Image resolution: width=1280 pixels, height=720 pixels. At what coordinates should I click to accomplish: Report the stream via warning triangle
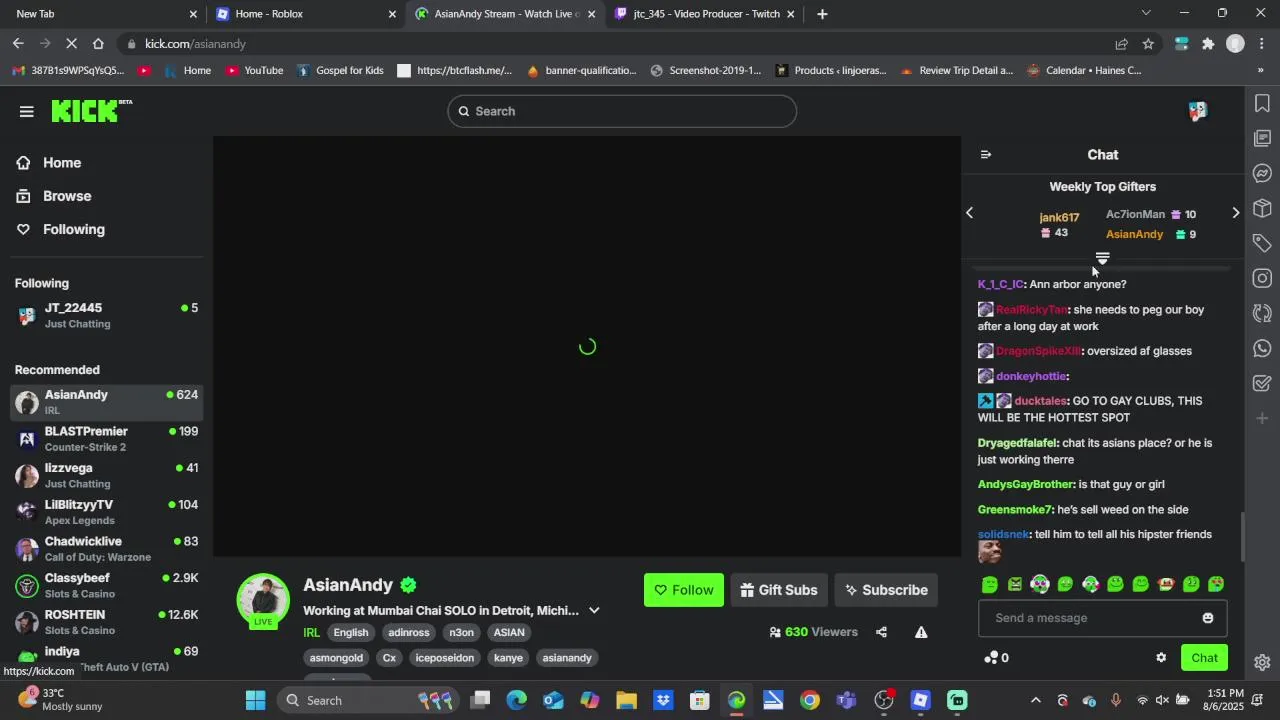921,632
